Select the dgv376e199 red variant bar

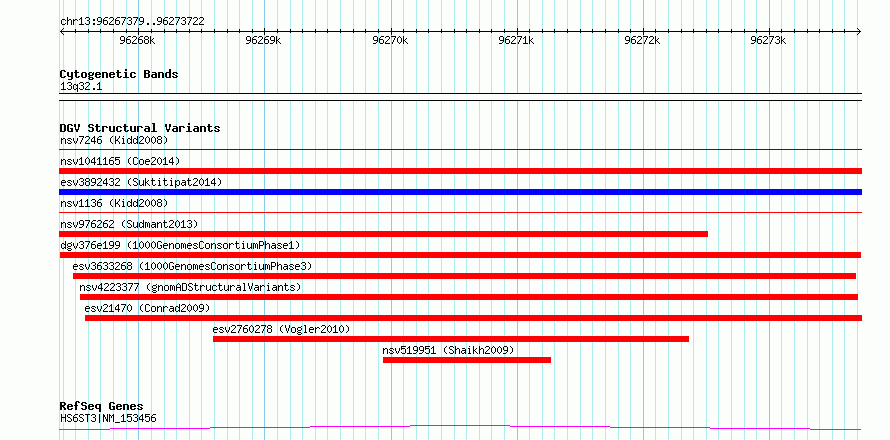[x=460, y=255]
